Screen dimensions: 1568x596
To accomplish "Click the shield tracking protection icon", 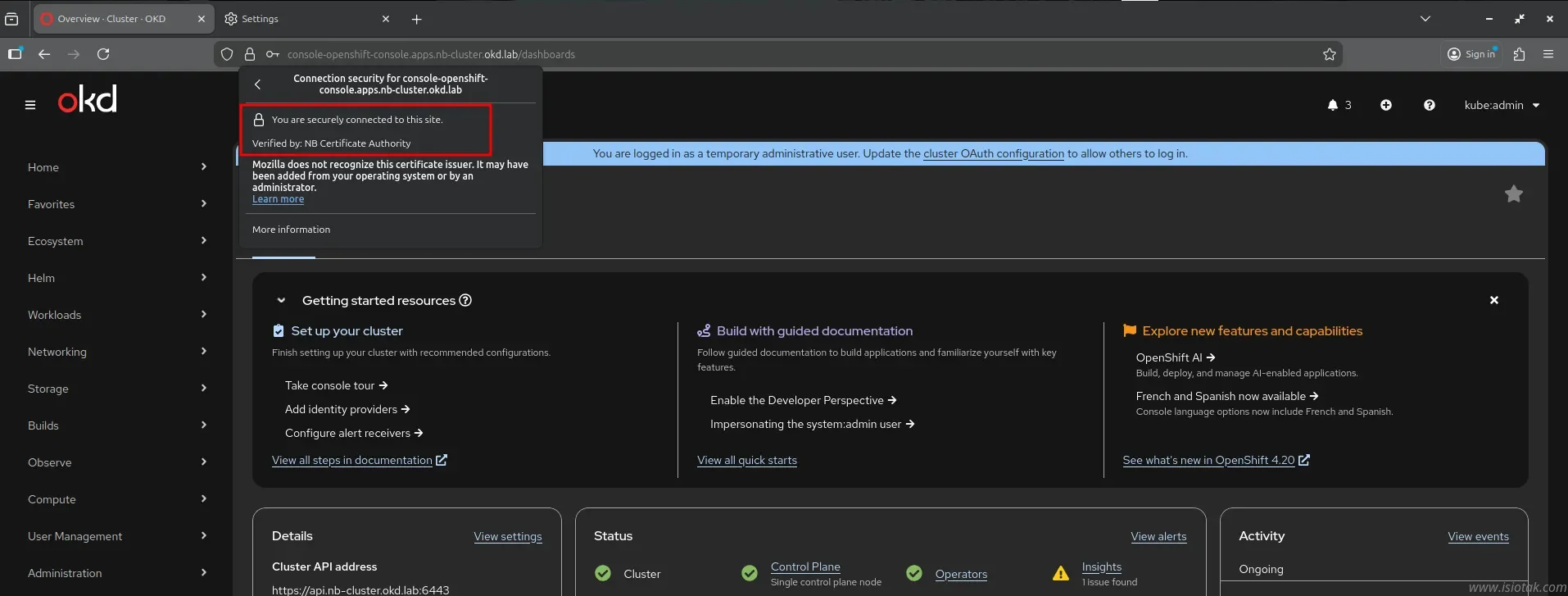I will pos(227,54).
